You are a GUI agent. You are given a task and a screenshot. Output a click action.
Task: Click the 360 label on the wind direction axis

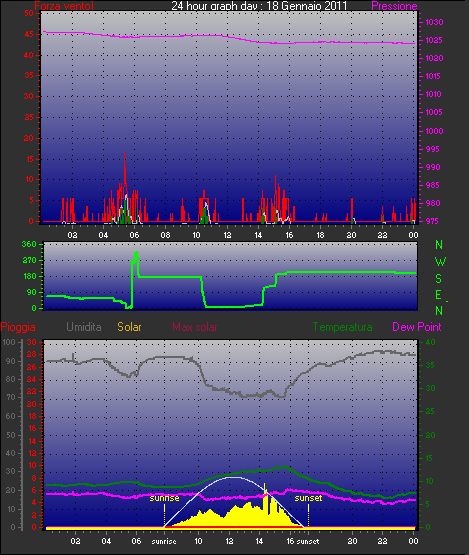29,244
